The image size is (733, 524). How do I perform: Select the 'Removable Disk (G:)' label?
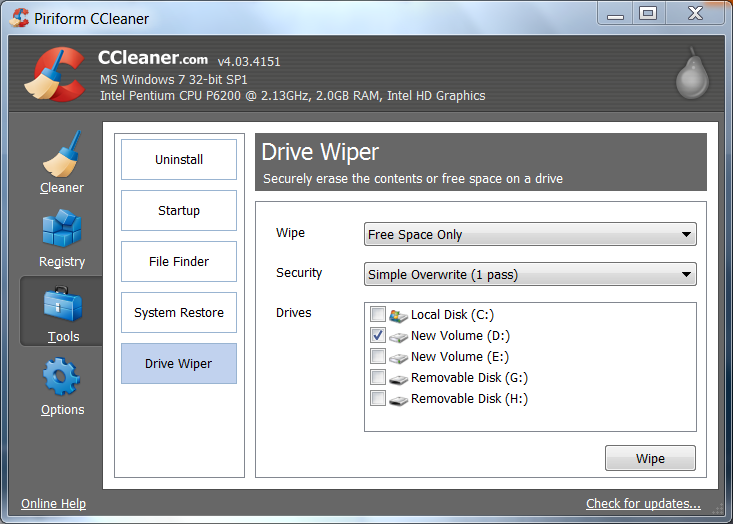click(x=469, y=378)
